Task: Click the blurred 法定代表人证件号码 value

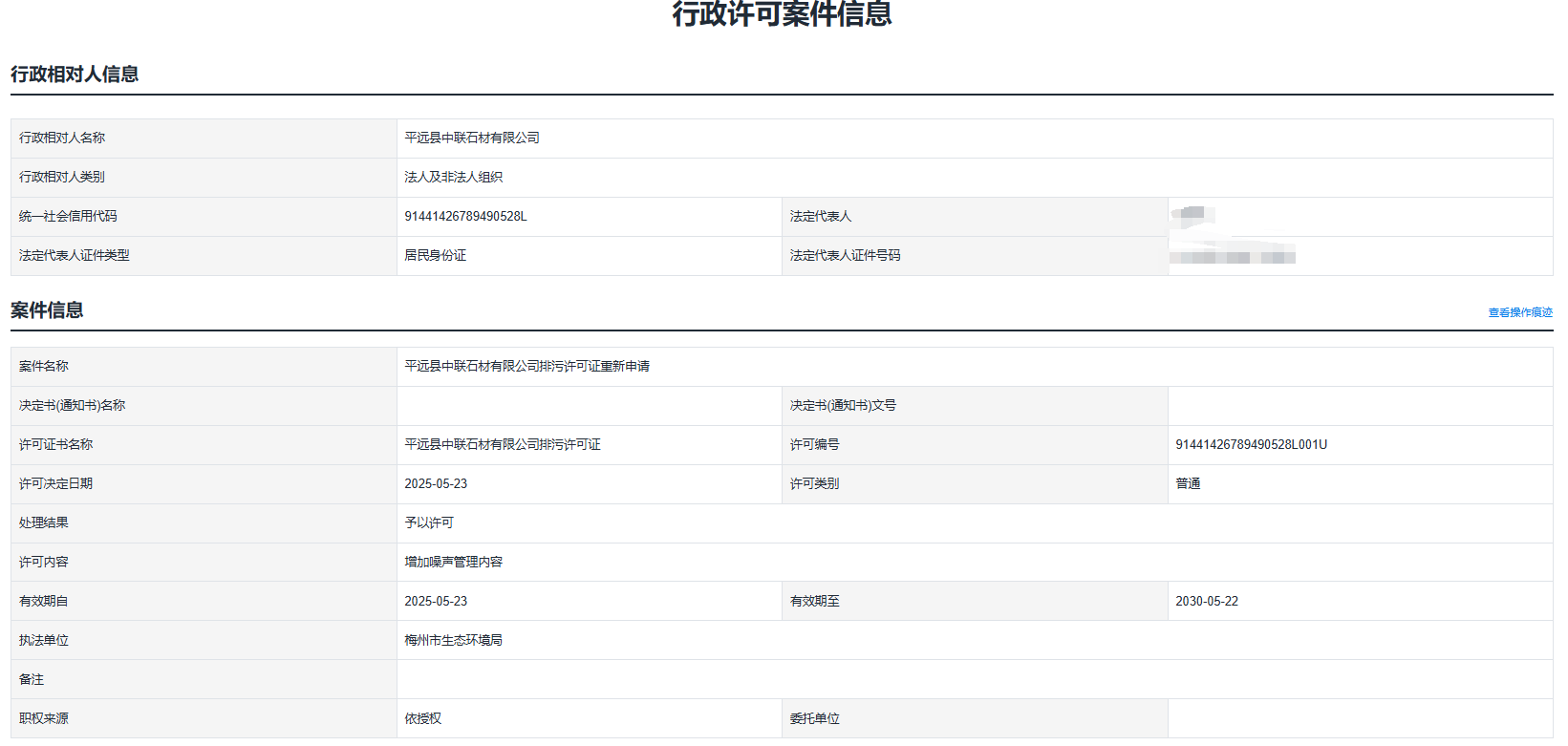Action: click(1232, 256)
